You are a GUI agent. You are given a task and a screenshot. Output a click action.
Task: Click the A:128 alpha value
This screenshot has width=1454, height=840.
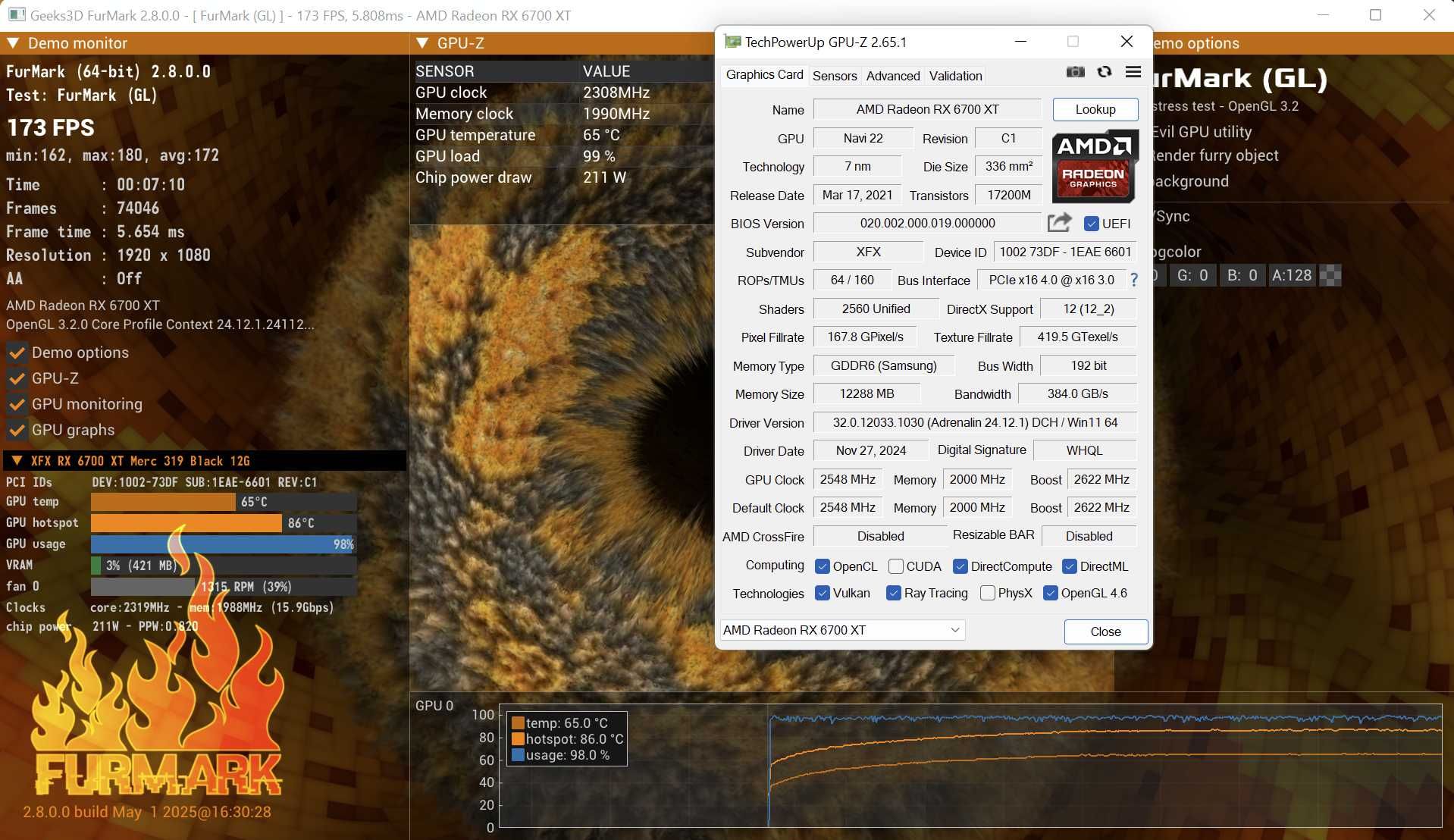(1291, 275)
